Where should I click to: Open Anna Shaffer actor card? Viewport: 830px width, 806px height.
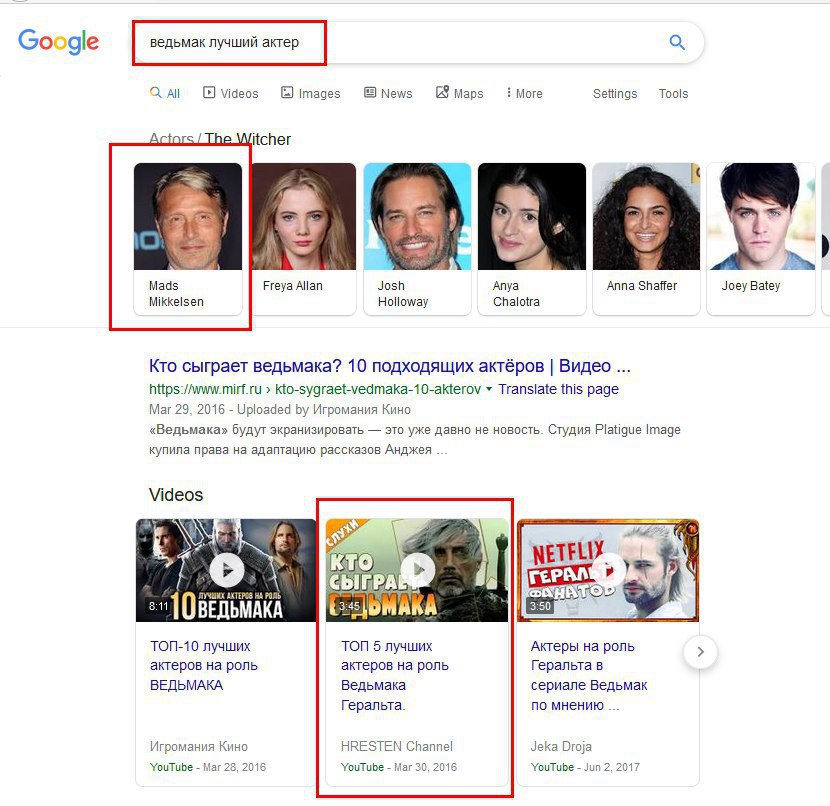click(646, 239)
